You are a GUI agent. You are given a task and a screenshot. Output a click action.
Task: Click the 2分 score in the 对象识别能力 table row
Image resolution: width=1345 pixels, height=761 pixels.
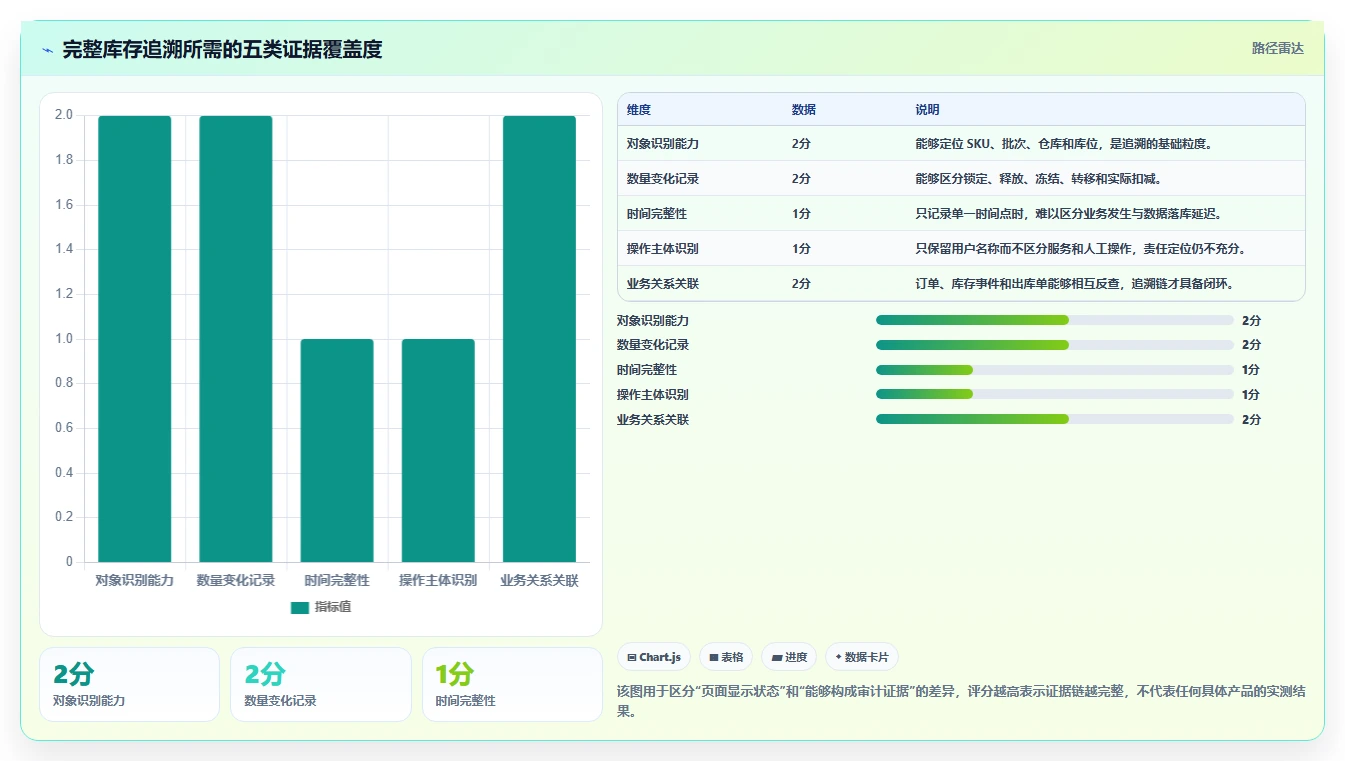(801, 144)
